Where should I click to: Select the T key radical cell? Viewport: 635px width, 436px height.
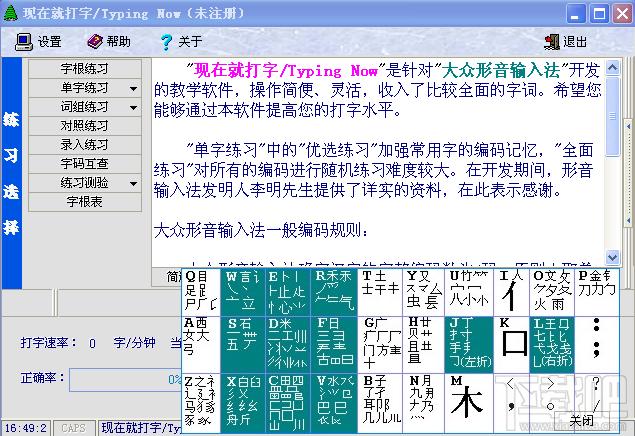[380, 292]
